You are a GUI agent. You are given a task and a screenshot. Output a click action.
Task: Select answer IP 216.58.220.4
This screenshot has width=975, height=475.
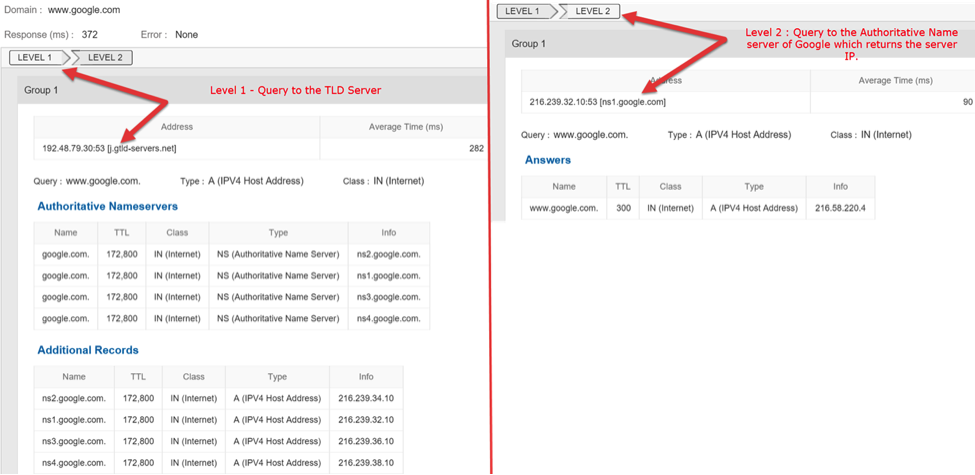pyautogui.click(x=840, y=208)
